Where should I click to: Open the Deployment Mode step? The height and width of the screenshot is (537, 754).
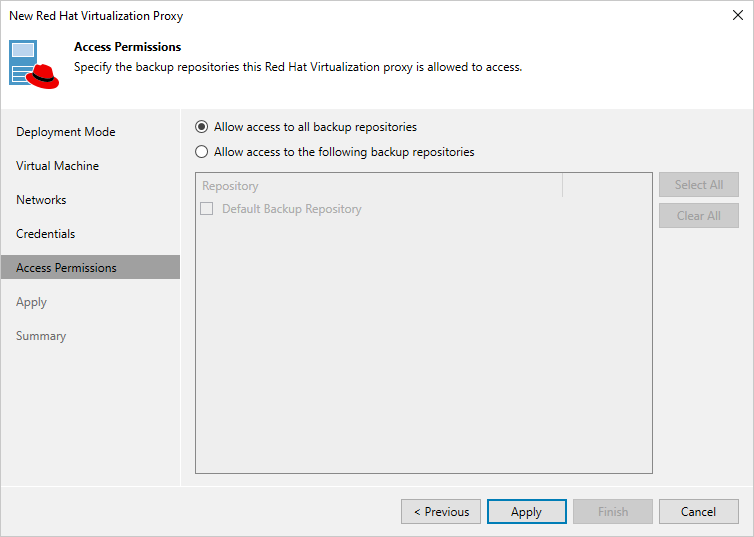click(66, 132)
